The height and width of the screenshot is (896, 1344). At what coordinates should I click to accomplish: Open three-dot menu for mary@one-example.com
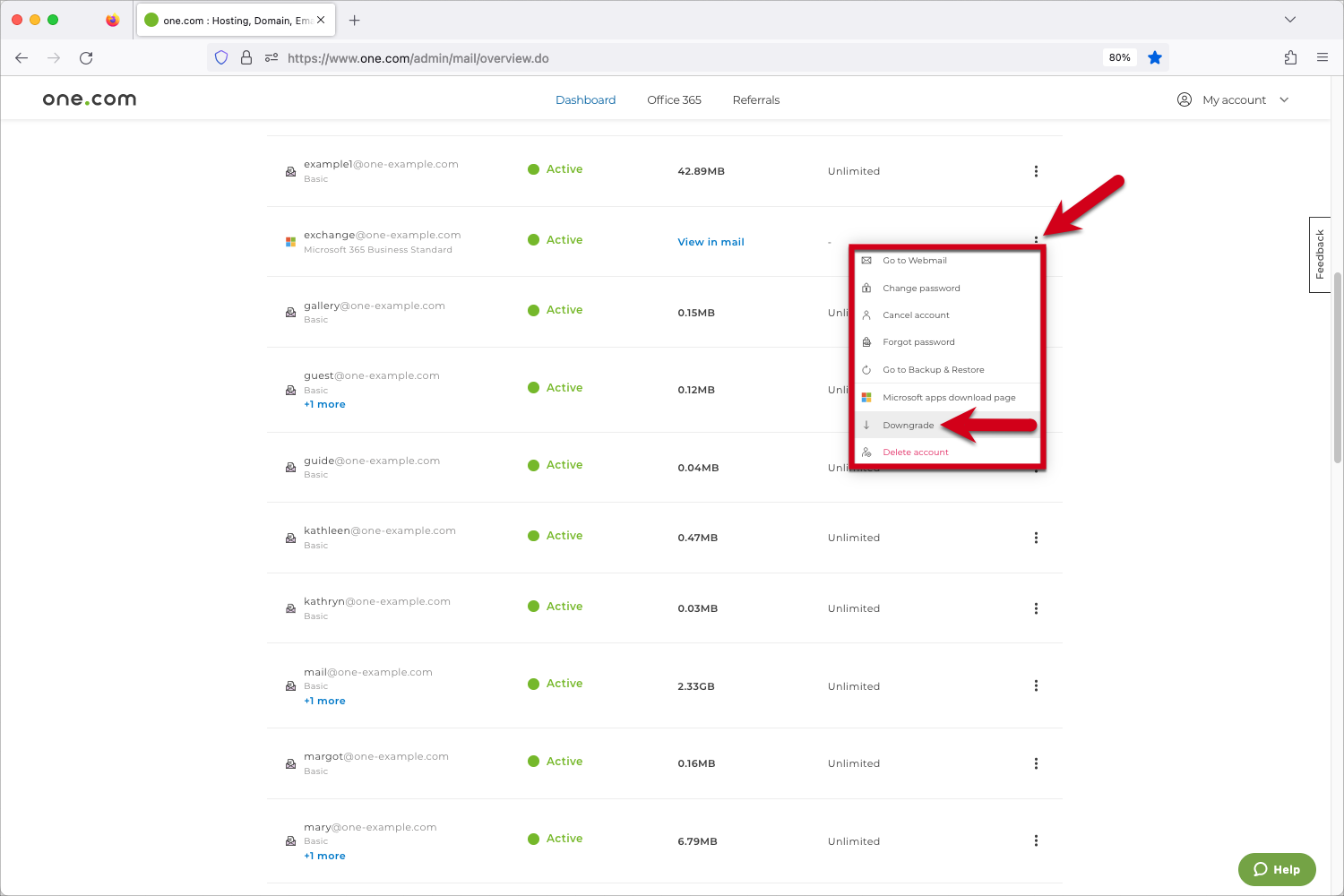[x=1036, y=840]
